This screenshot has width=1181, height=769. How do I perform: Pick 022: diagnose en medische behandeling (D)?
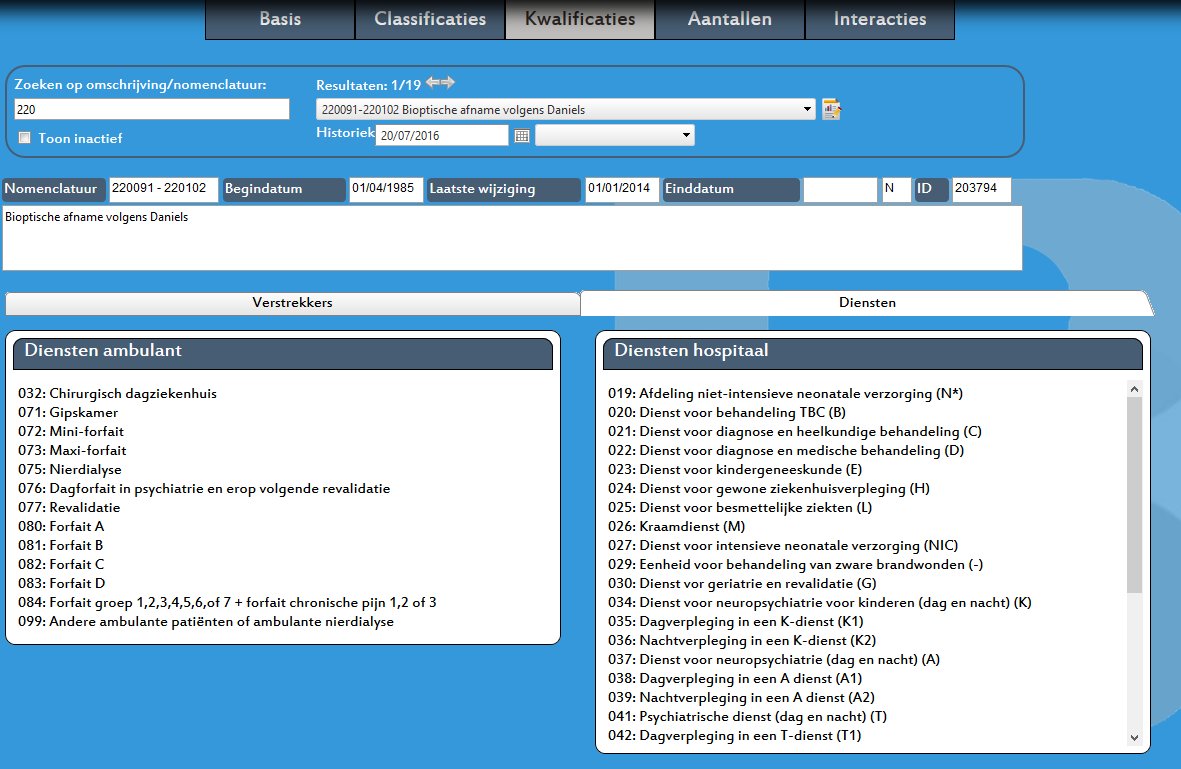[x=786, y=450]
